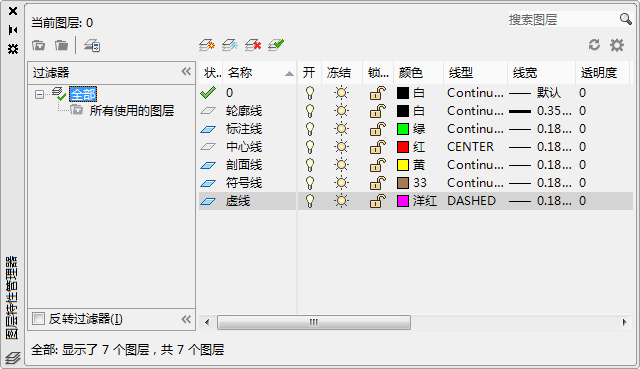Viewport: 640px width, 369px height.
Task: Click the status icon of 剖面线 layer
Action: [x=208, y=165]
